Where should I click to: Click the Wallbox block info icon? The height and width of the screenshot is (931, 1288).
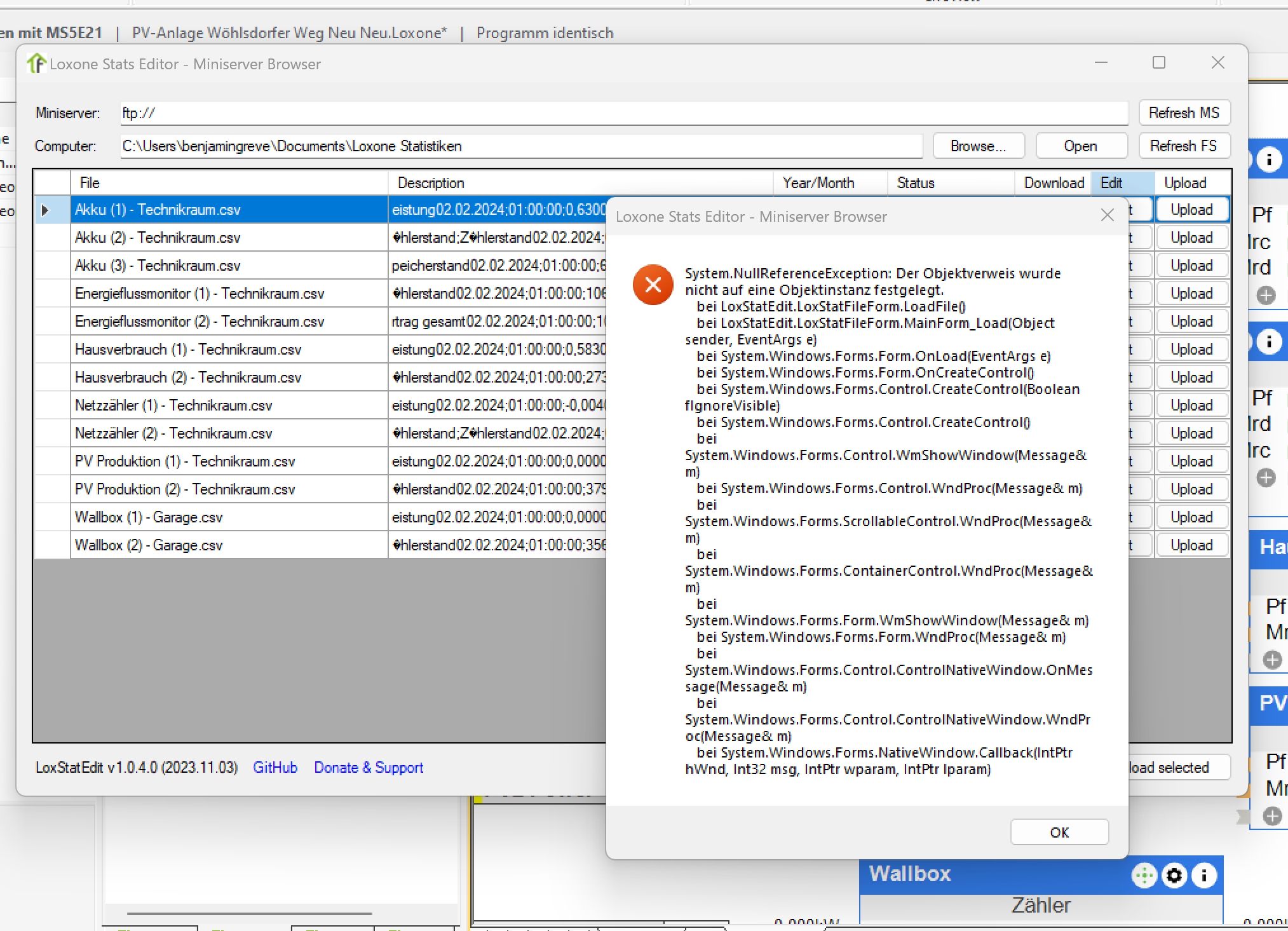1203,875
